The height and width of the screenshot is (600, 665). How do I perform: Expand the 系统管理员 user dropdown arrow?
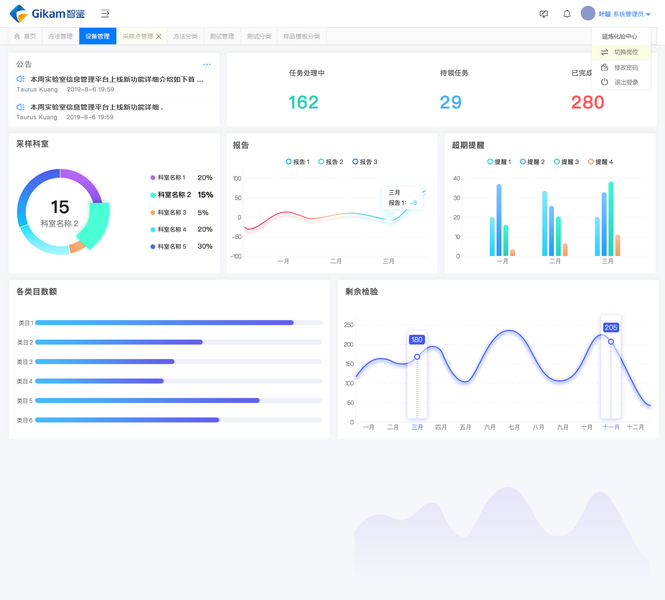[x=648, y=14]
